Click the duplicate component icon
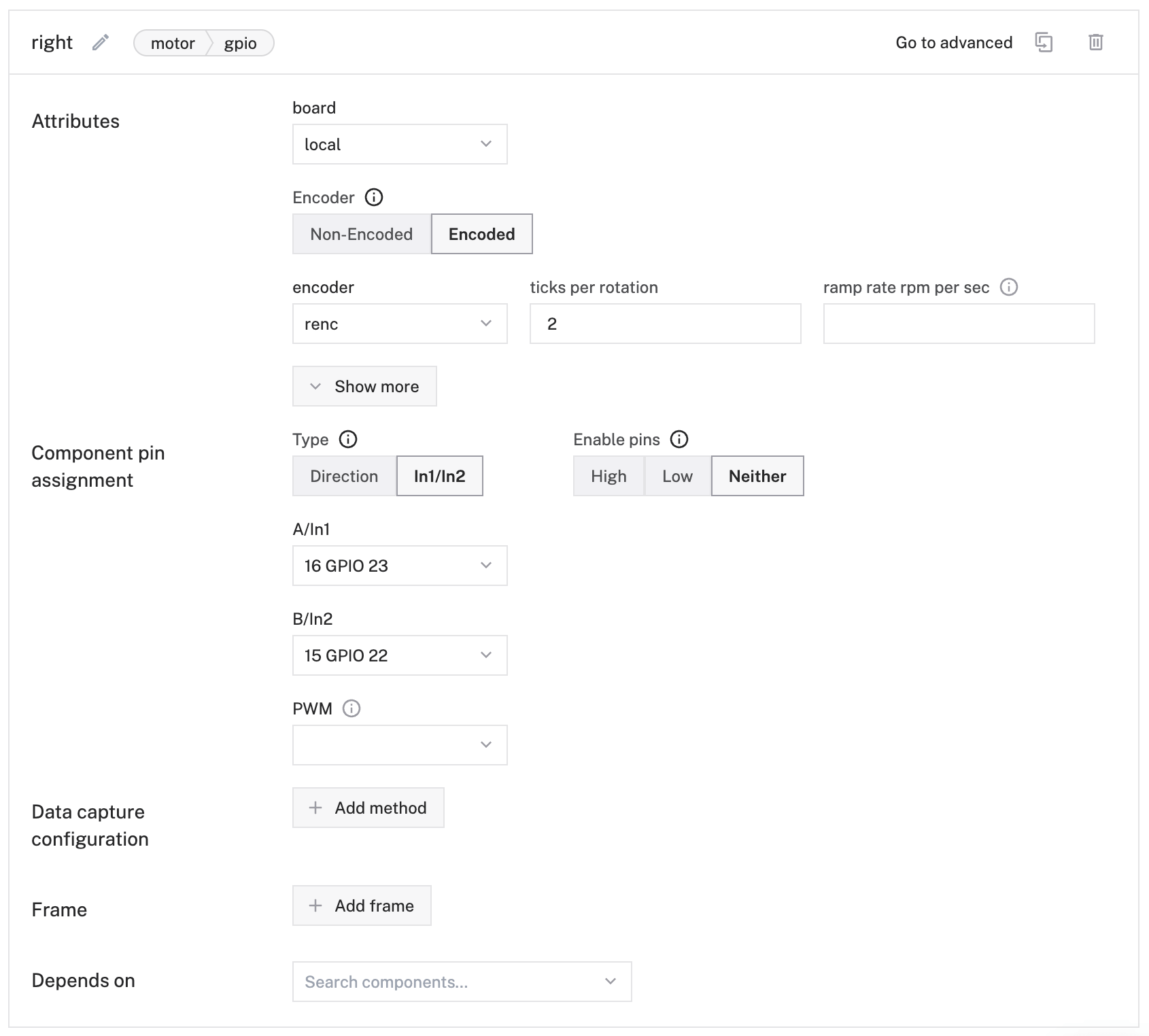This screenshot has width=1149, height=1036. pos(1044,42)
